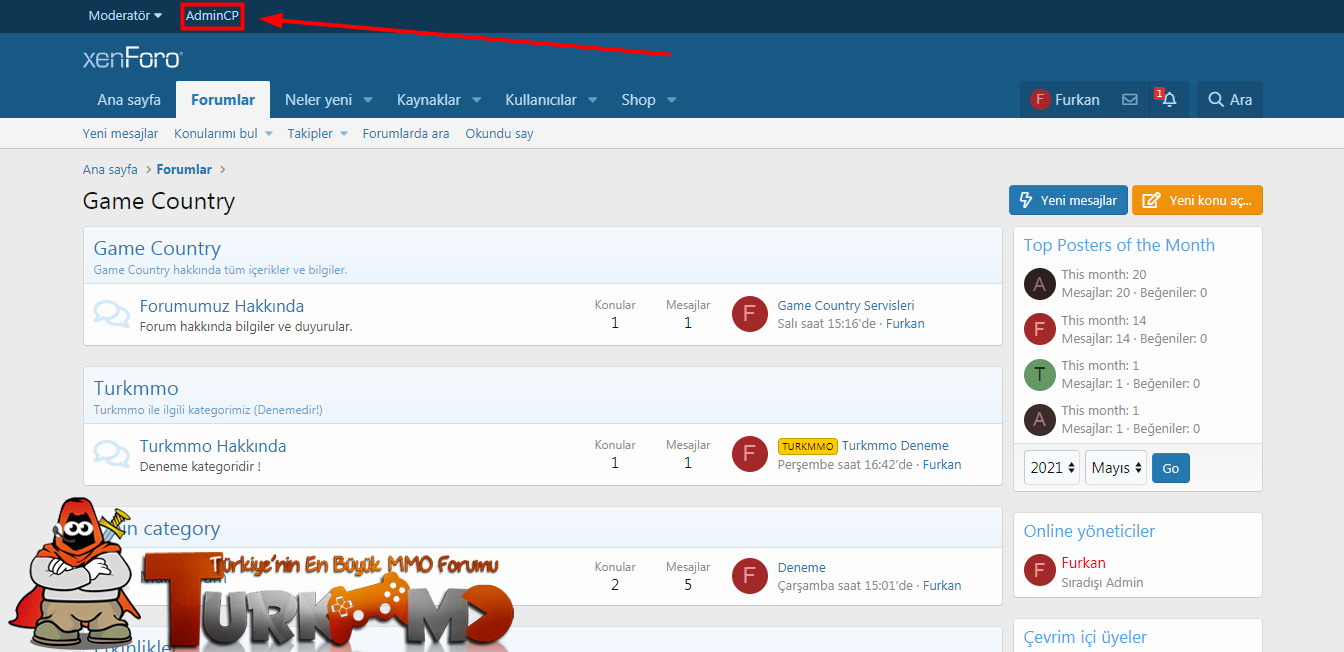Click Furkan avatar beside Game Country Servisleri
The image size is (1344, 652).
coord(750,314)
